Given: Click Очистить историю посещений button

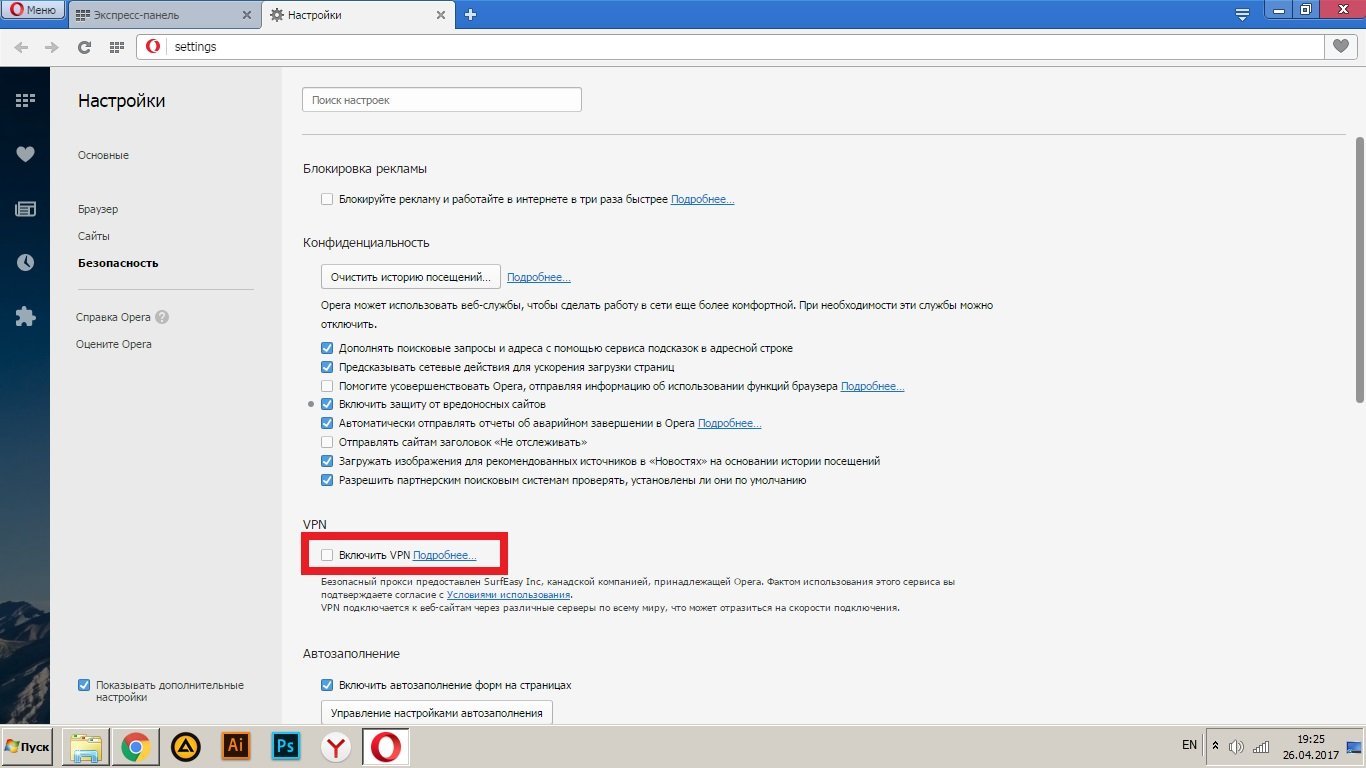Looking at the screenshot, I should (410, 277).
